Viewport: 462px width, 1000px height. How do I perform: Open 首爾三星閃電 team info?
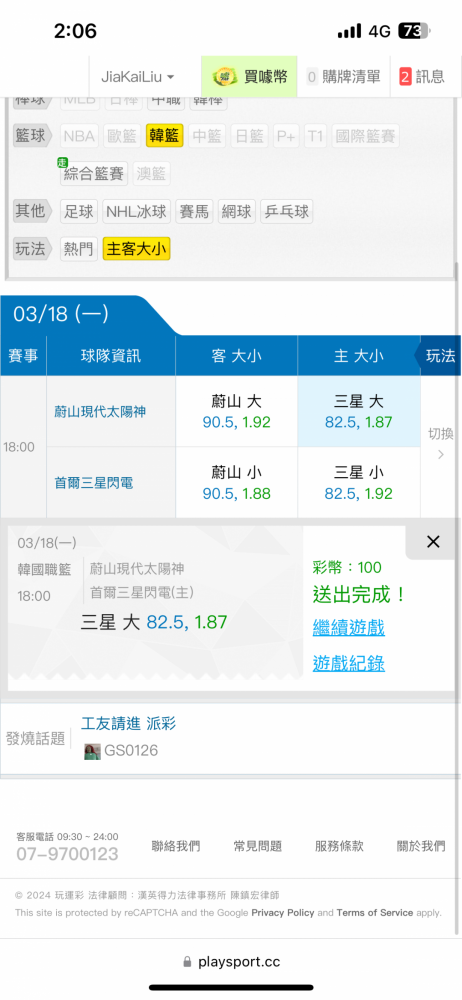click(94, 483)
